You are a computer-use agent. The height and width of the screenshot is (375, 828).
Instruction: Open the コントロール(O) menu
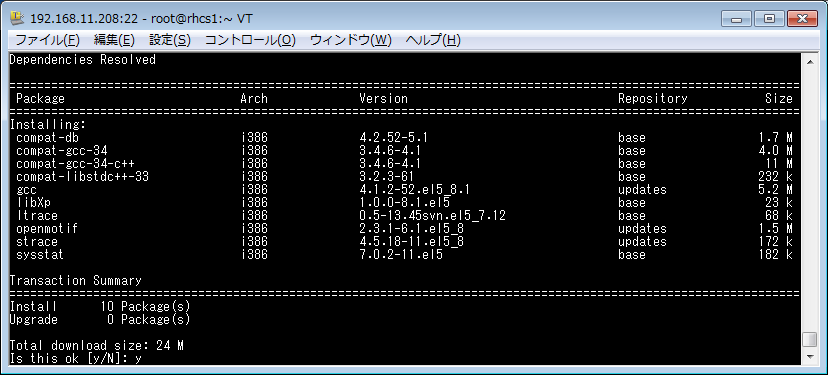click(x=250, y=40)
